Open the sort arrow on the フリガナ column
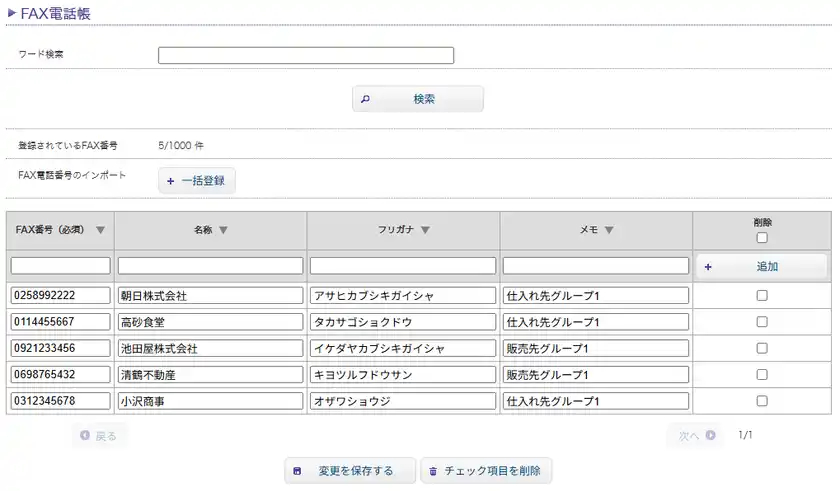840x491 pixels. (x=425, y=230)
